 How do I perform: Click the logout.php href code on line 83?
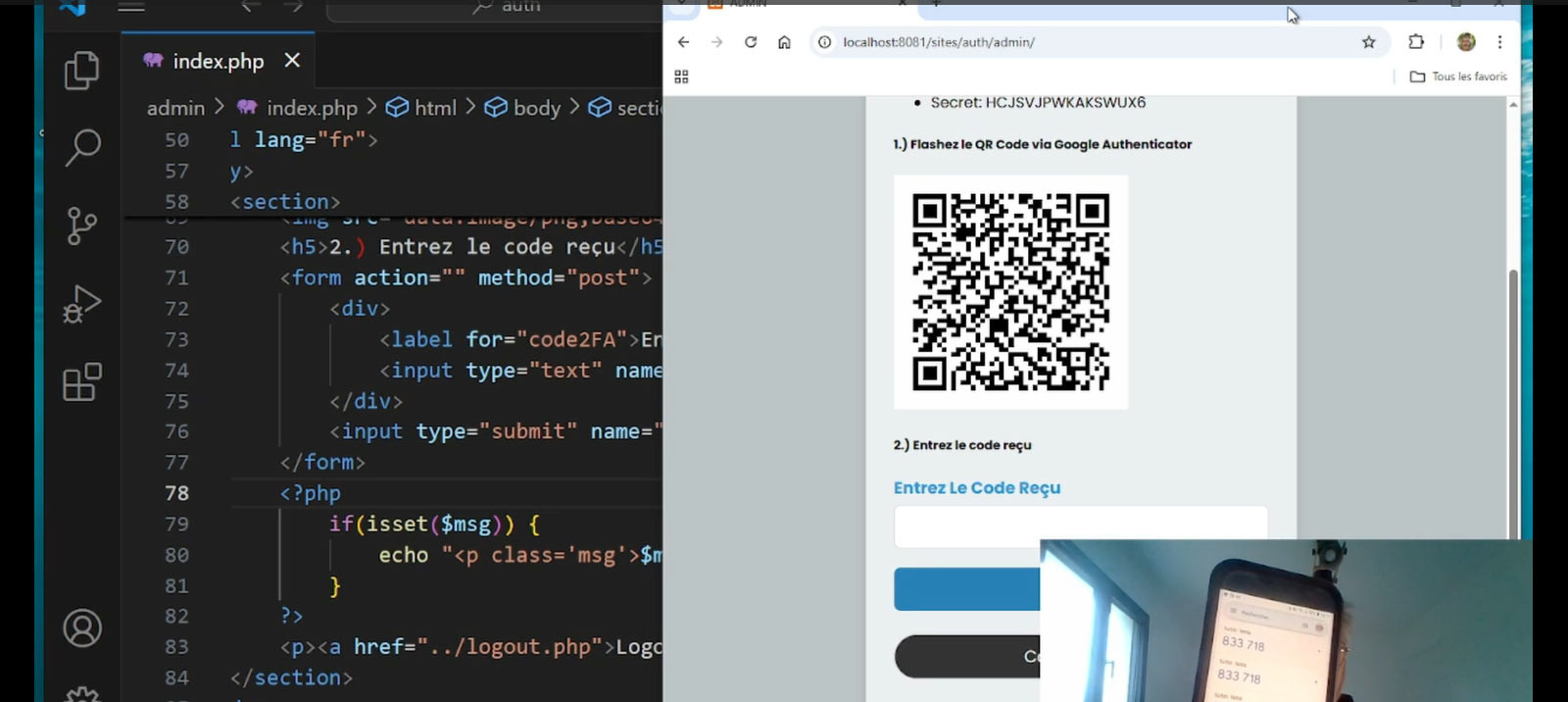(x=471, y=647)
